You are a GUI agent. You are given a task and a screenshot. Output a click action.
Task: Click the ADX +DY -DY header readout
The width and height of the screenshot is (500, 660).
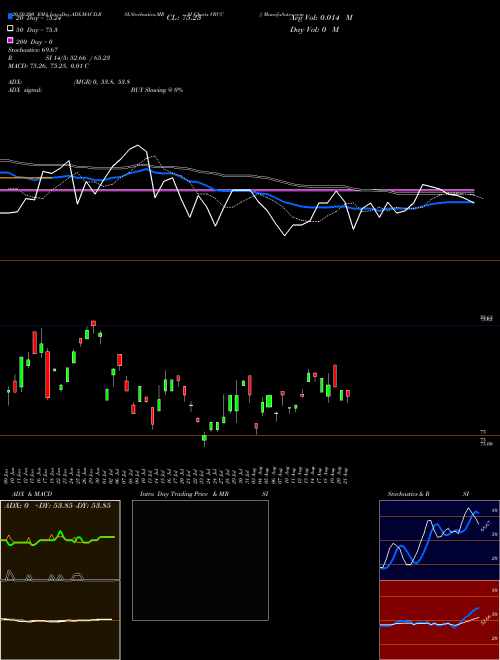[x=58, y=506]
